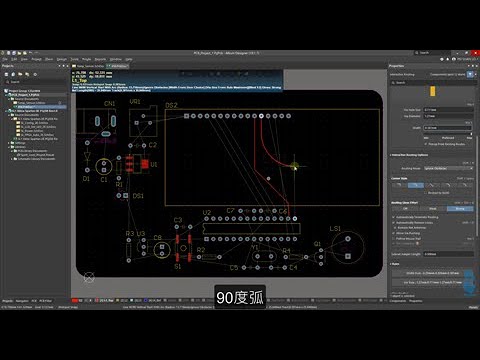Click the Via Hole Size field

point(448,110)
